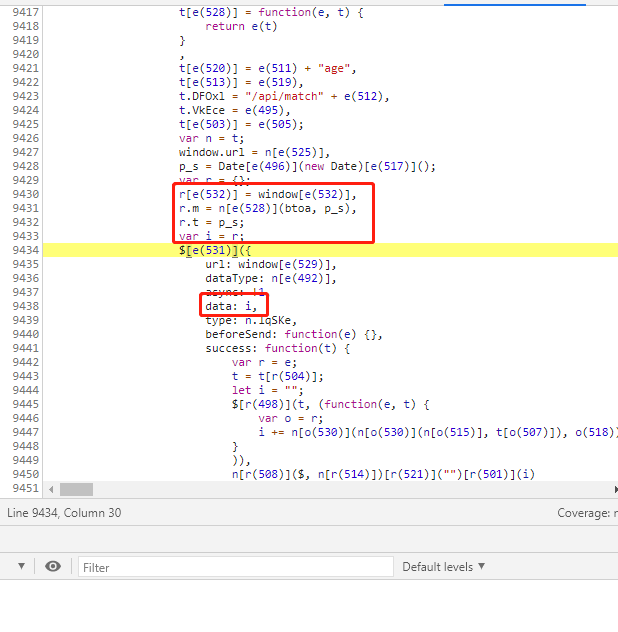Viewport: 618px width, 632px height.
Task: Click "window.url" on line 9427
Action: point(212,152)
